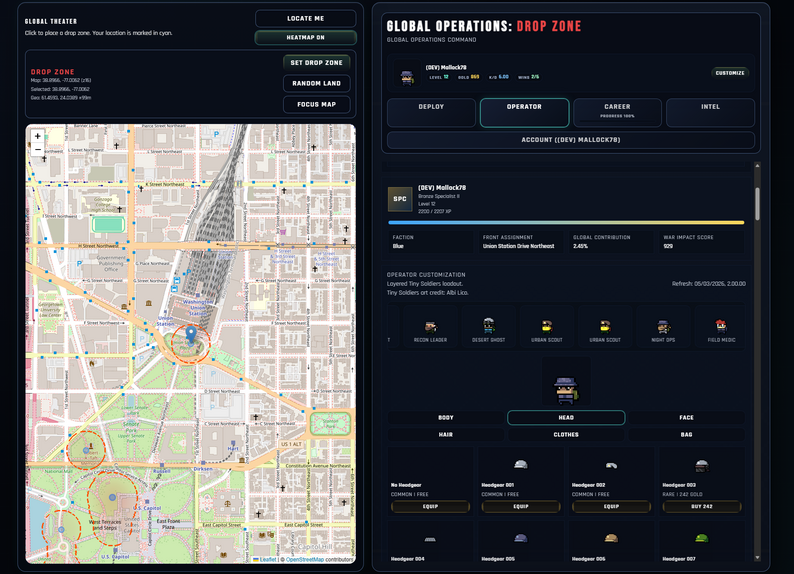Screen dimensions: 794x574
Task: Click the SPC rank badge
Action: 400,199
